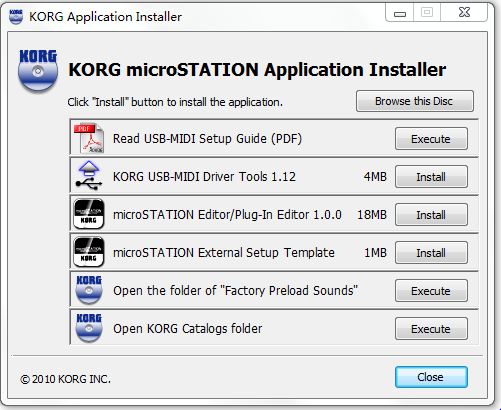Click the microSTATION External Setup Template icon

89,252
